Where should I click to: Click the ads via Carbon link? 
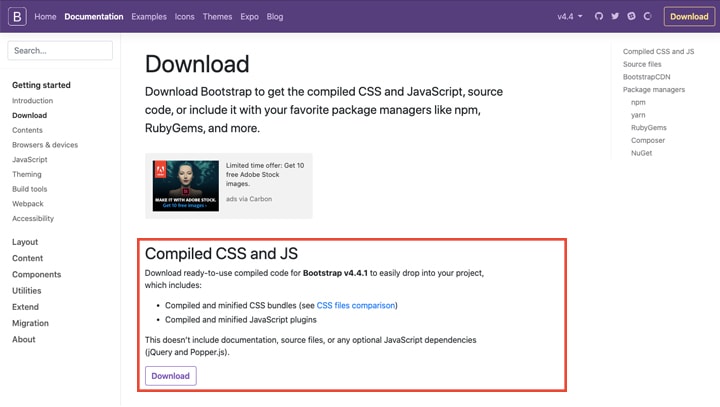249,199
